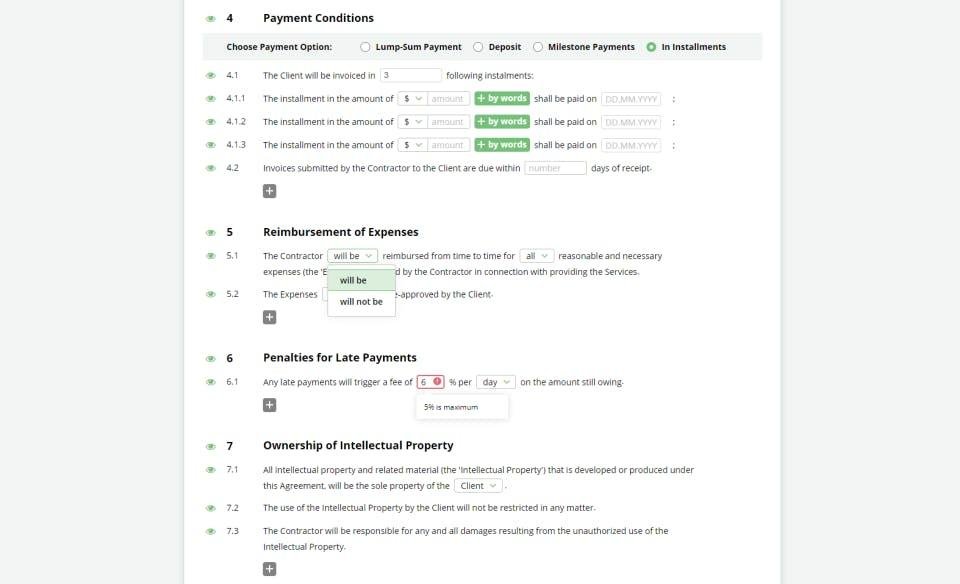
Task: Toggle visibility of clause 7.2
Action: coord(211,508)
